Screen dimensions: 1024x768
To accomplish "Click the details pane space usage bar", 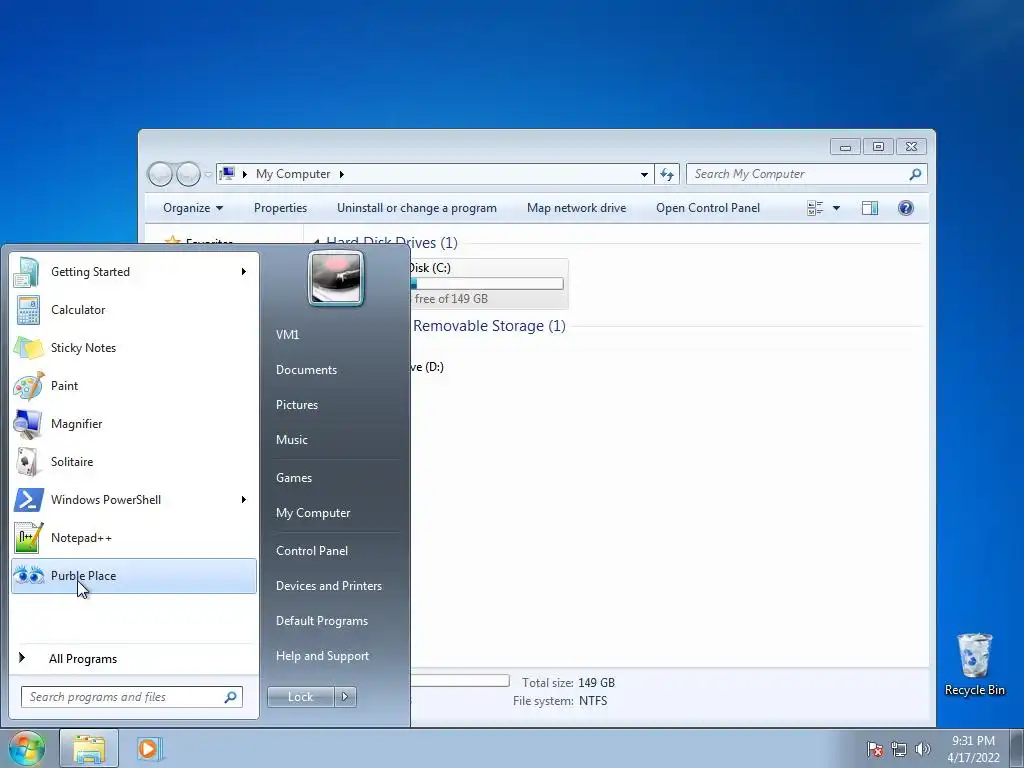I will point(460,681).
